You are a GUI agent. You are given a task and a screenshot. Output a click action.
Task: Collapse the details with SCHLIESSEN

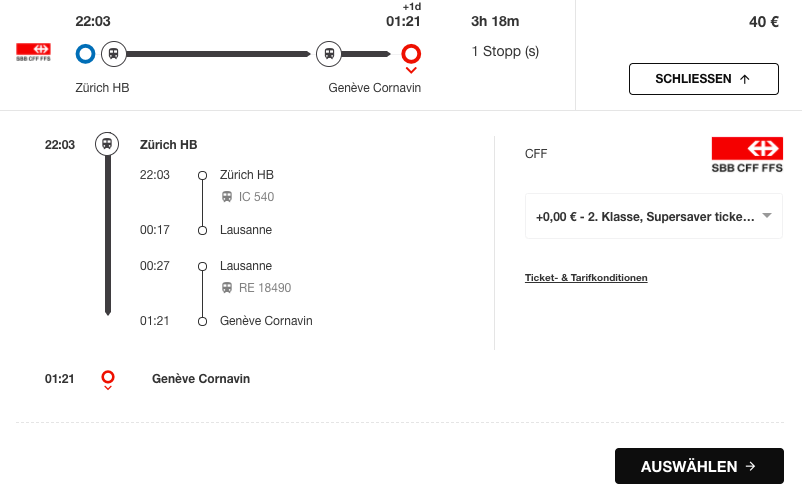pyautogui.click(x=704, y=79)
